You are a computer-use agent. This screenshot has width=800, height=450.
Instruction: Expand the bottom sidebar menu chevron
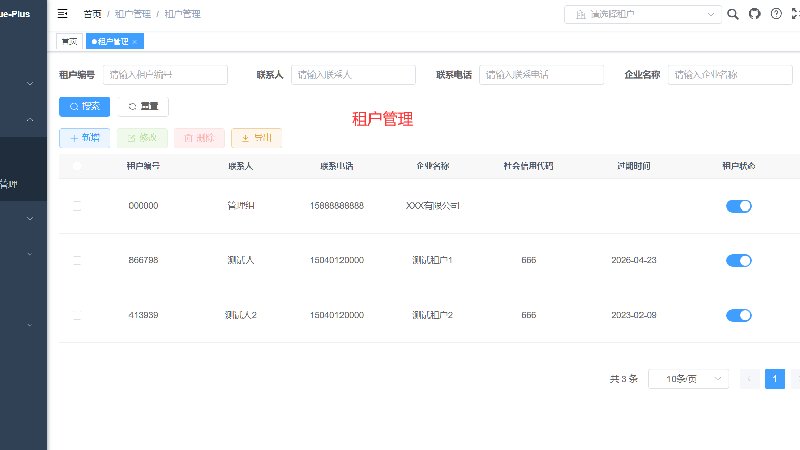(30, 324)
